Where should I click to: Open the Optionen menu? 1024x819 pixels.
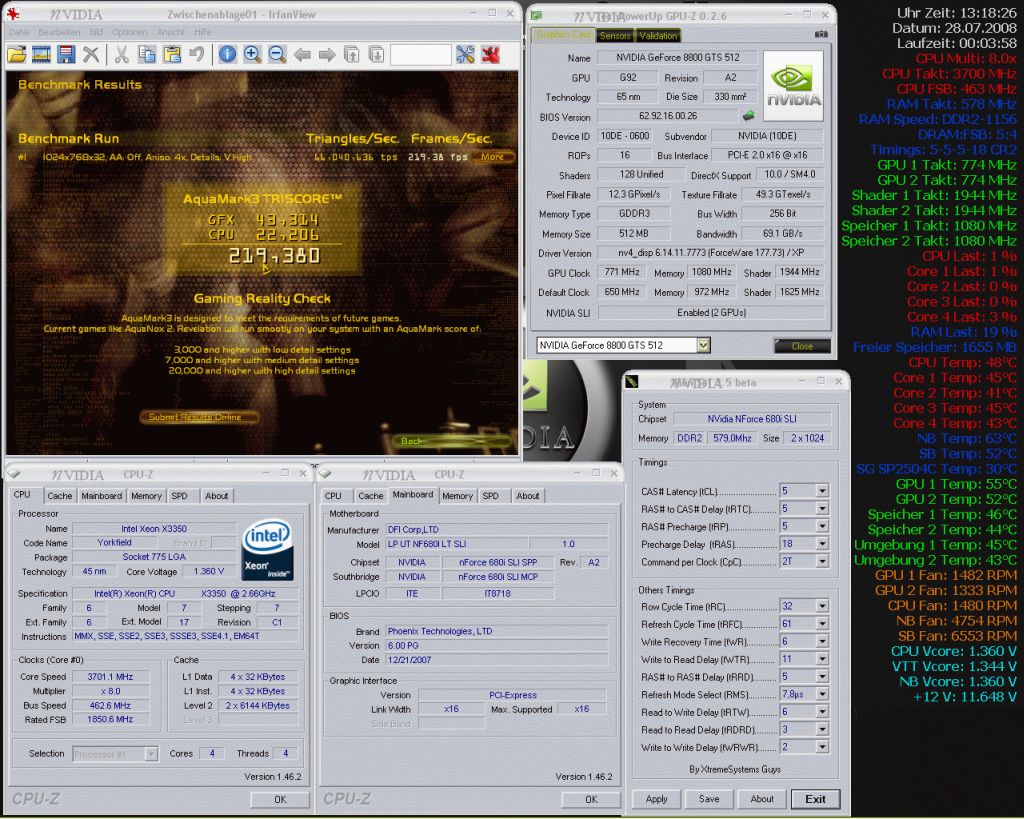click(129, 31)
